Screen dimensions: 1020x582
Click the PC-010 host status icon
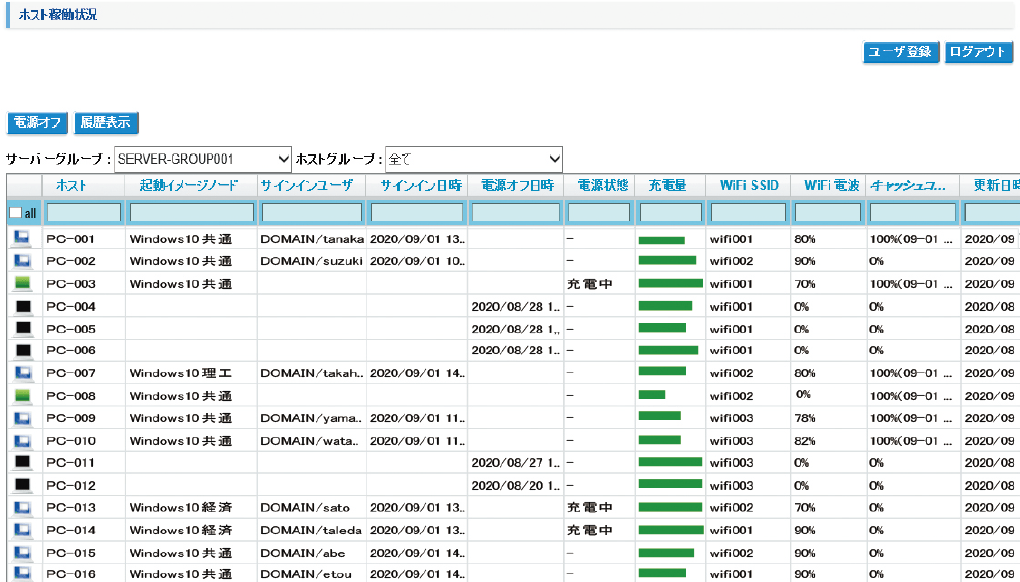pyautogui.click(x=23, y=440)
